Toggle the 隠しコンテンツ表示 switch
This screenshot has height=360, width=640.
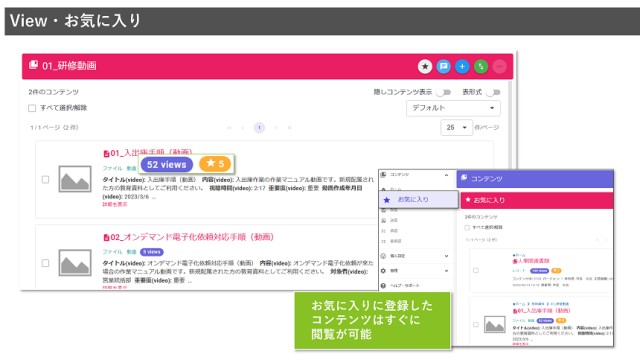pos(443,92)
